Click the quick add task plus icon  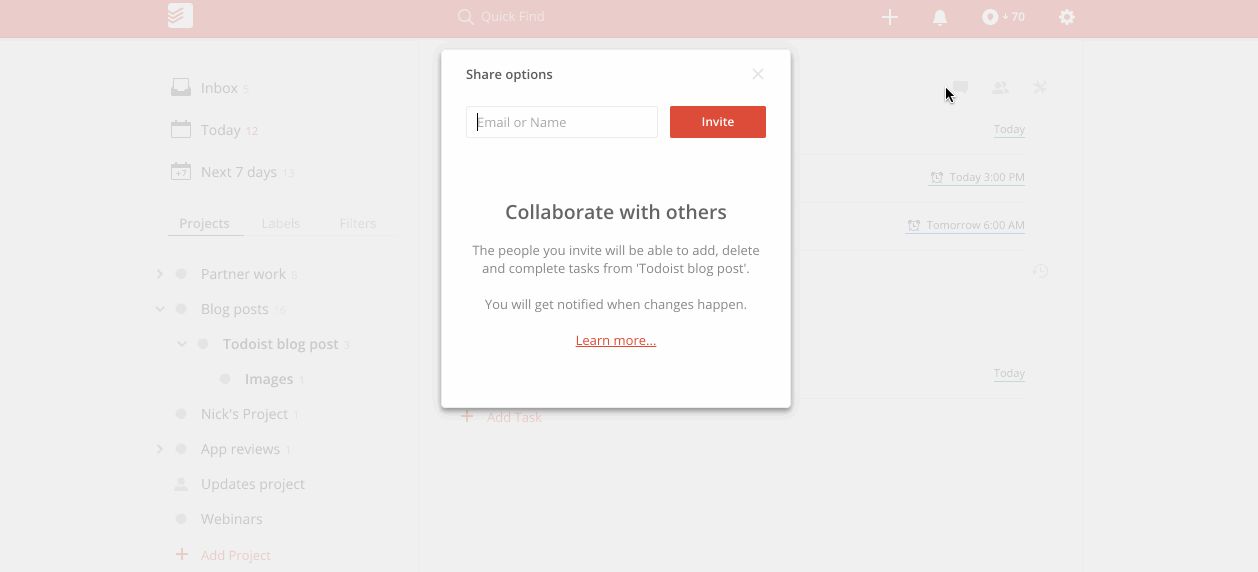coord(889,17)
